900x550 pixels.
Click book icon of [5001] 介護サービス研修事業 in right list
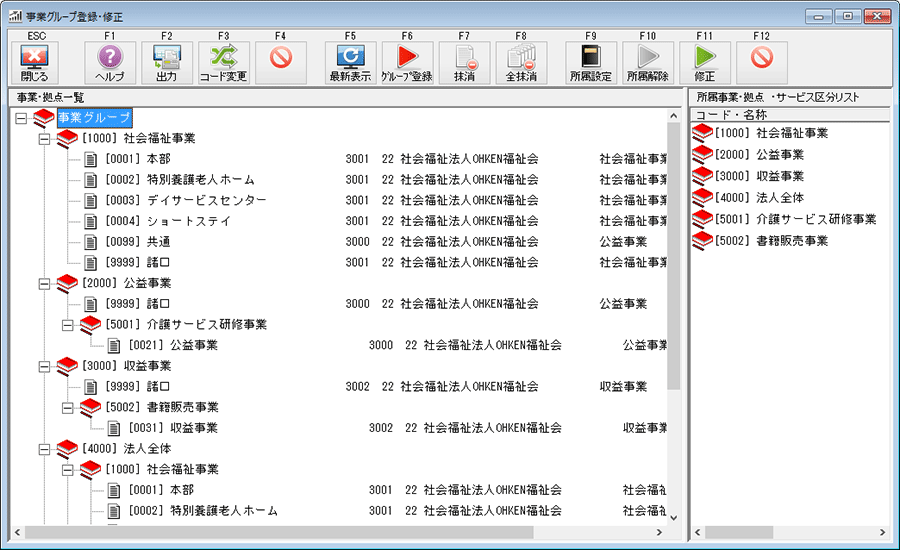(702, 219)
